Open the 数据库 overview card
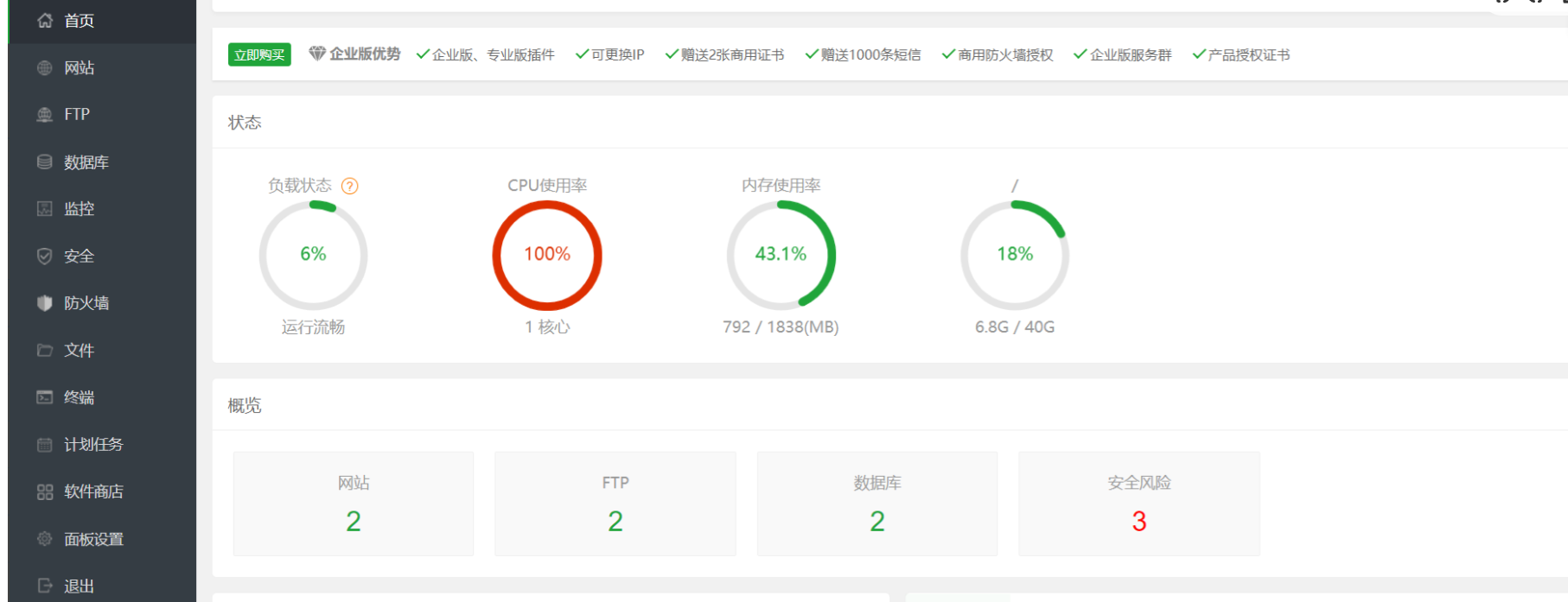The height and width of the screenshot is (602, 1568). click(x=877, y=504)
